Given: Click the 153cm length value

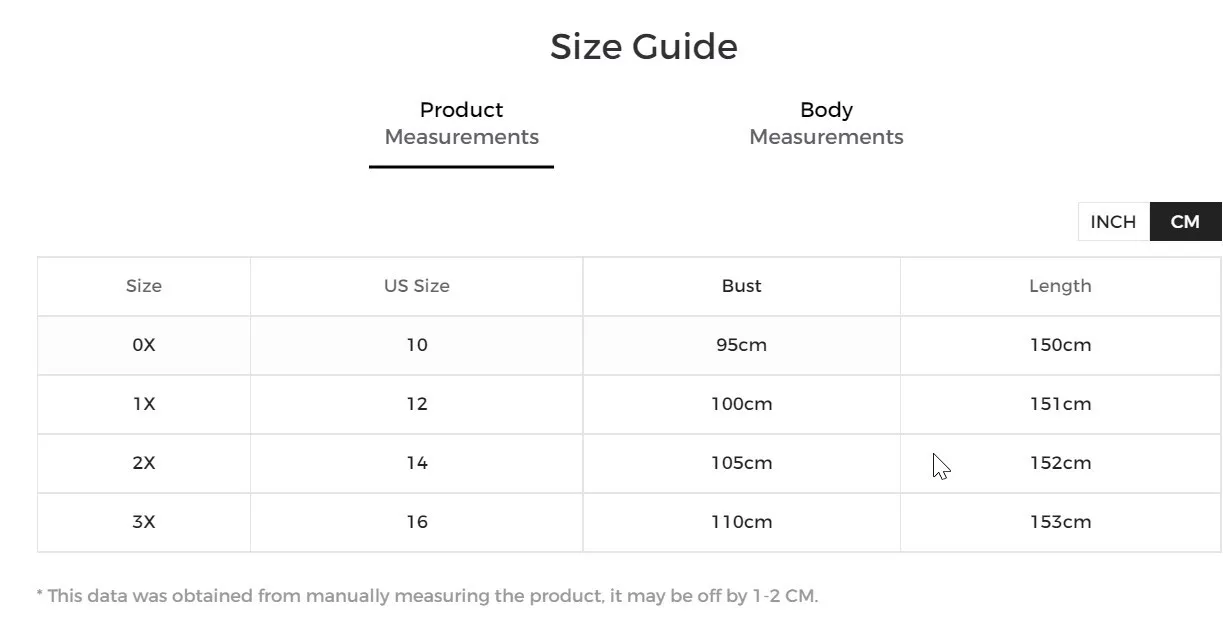Looking at the screenshot, I should pyautogui.click(x=1060, y=522).
